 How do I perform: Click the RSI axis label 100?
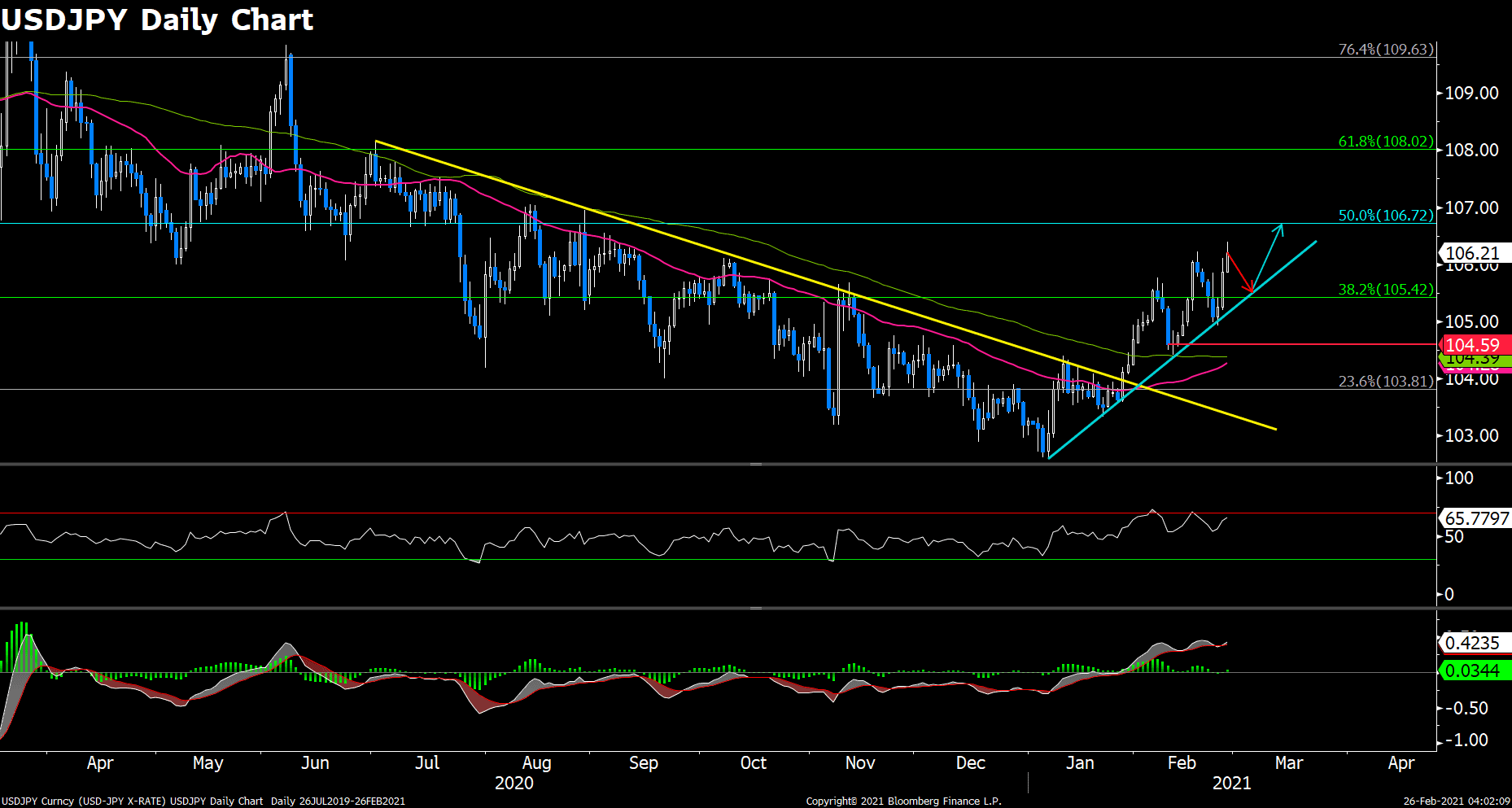click(1459, 478)
